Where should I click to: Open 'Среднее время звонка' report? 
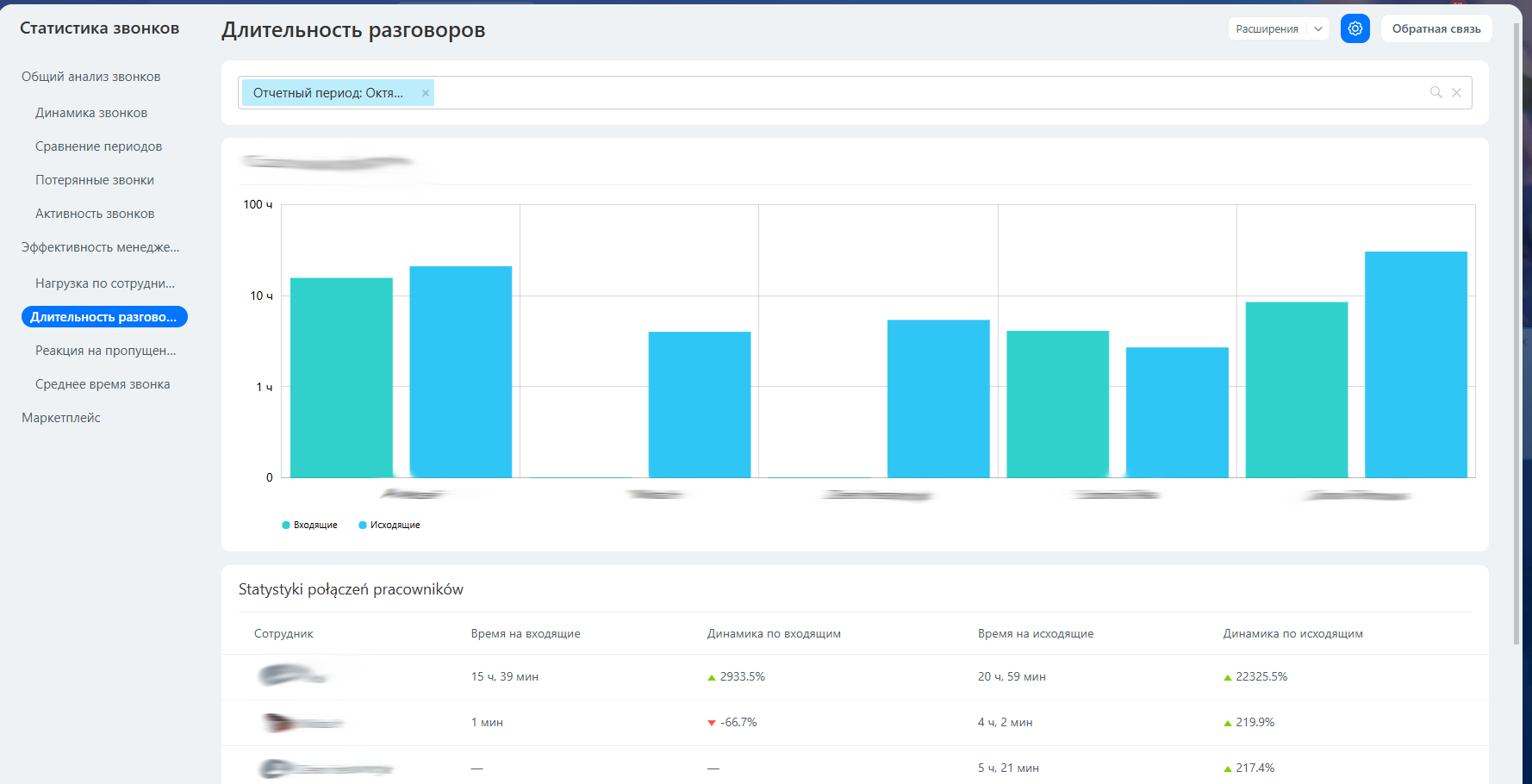pyautogui.click(x=103, y=384)
